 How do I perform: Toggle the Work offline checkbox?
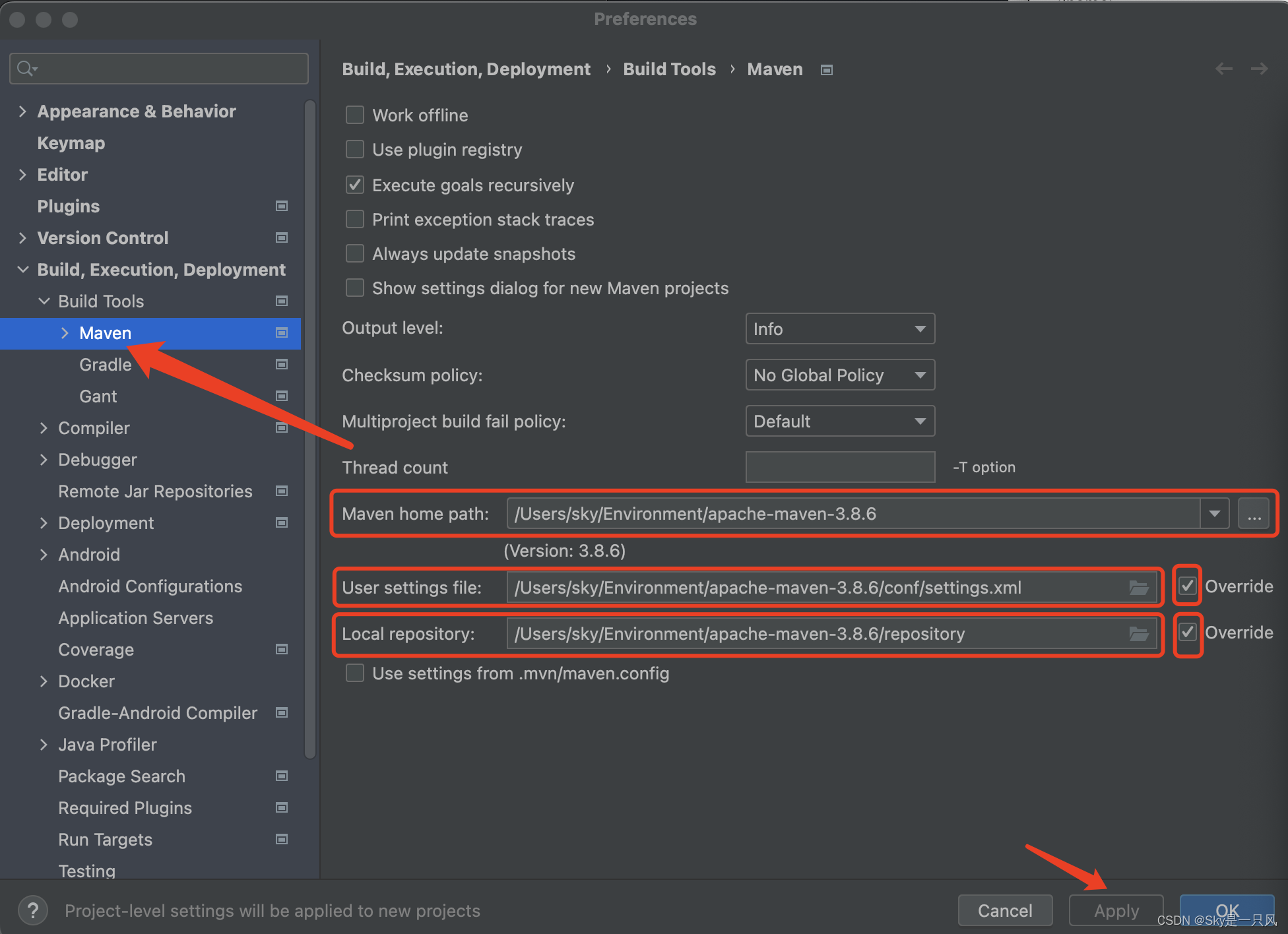[x=355, y=116]
